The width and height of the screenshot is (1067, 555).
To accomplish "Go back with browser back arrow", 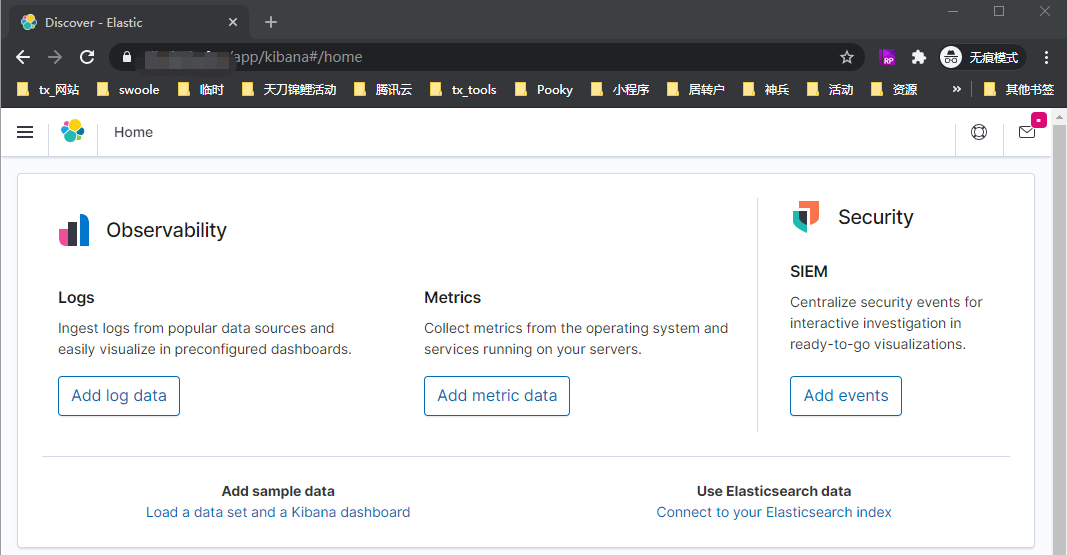I will coord(23,57).
